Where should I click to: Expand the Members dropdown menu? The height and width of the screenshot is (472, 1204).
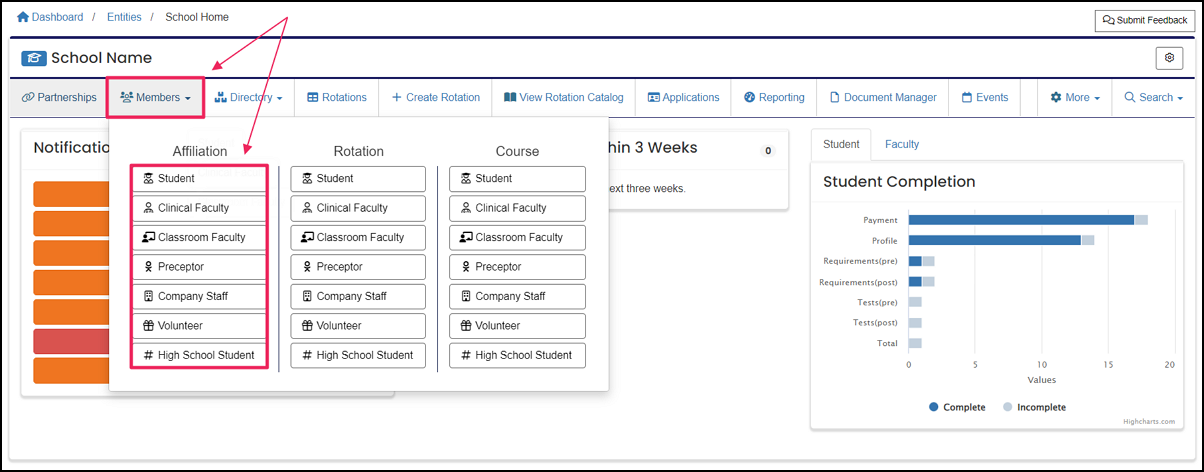[156, 97]
